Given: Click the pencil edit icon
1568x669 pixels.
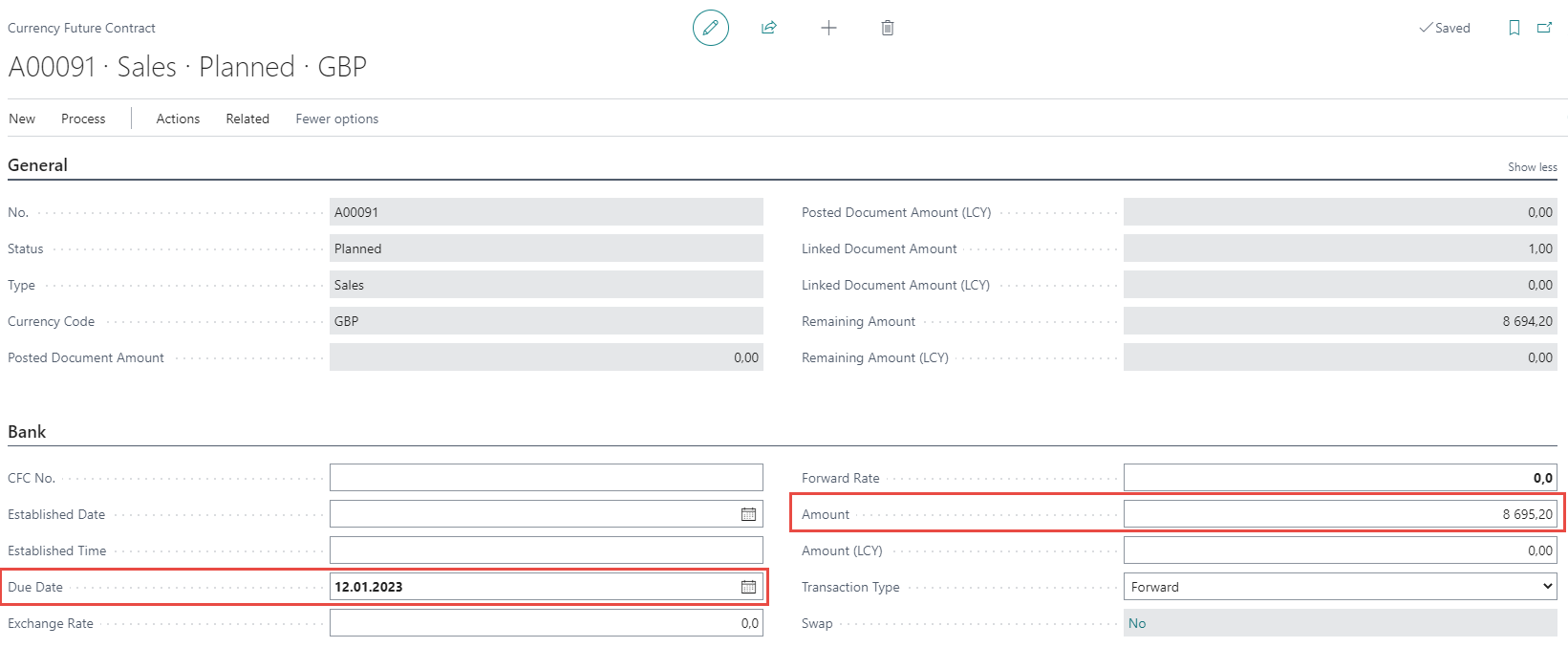Looking at the screenshot, I should click(710, 28).
